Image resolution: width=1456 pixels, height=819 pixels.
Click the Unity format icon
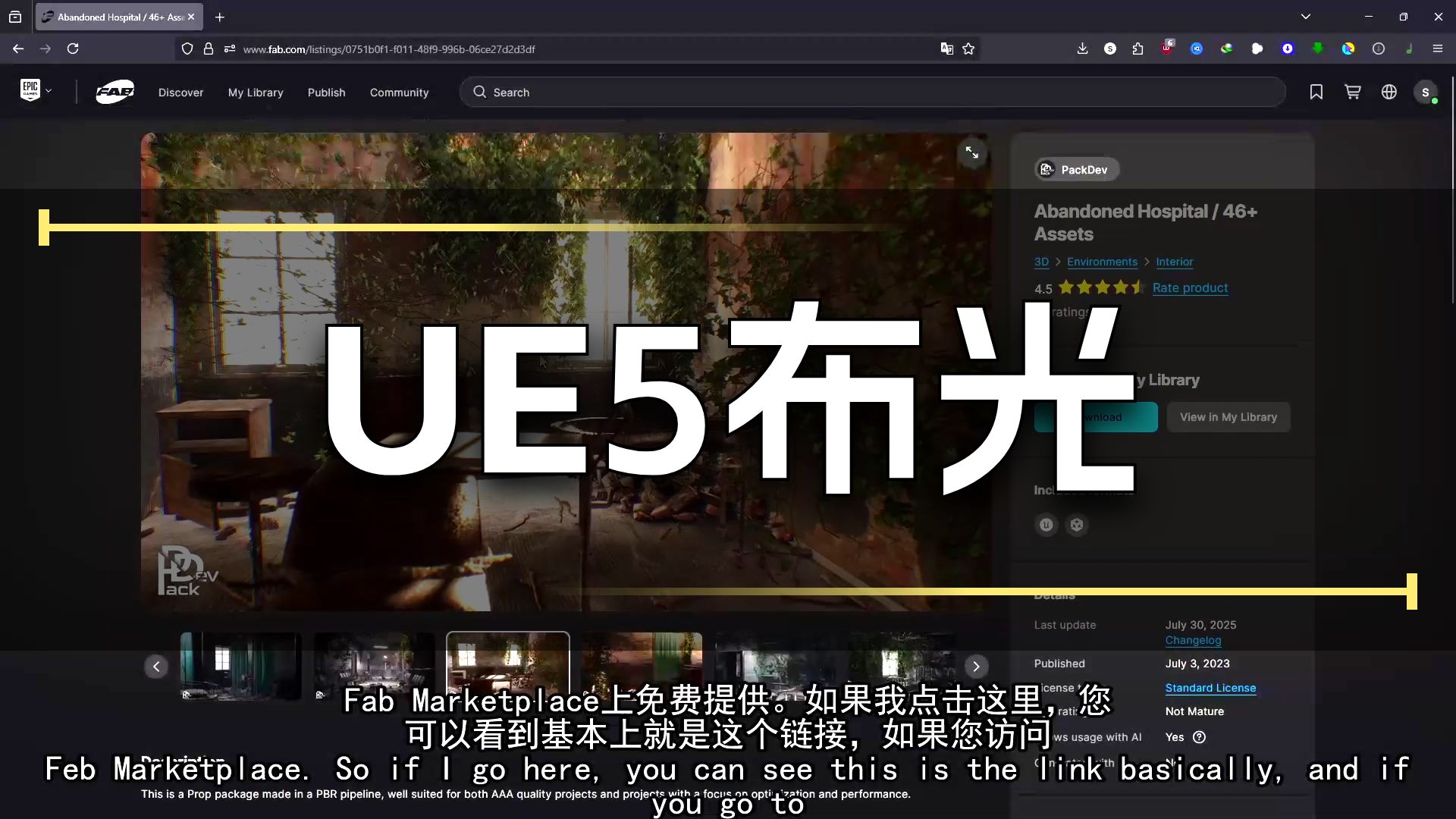coord(1077,525)
